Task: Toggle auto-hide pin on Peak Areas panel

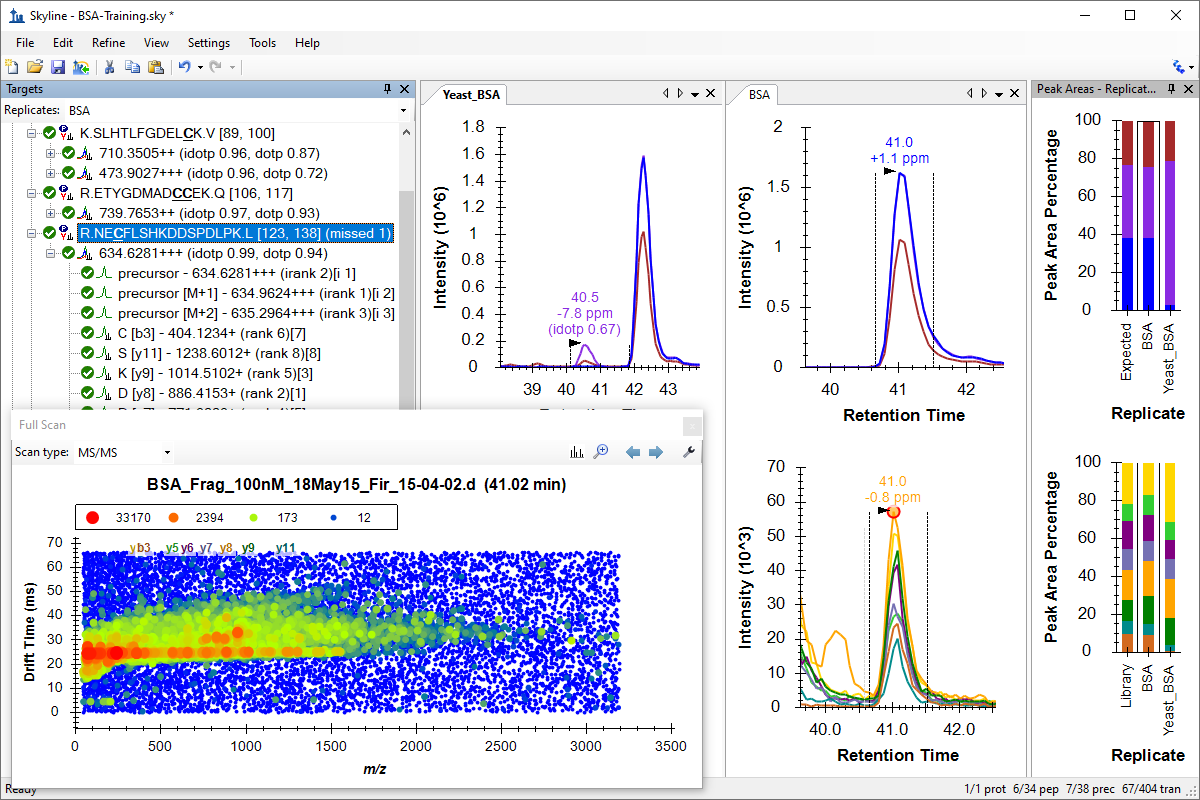Action: pyautogui.click(x=1169, y=90)
